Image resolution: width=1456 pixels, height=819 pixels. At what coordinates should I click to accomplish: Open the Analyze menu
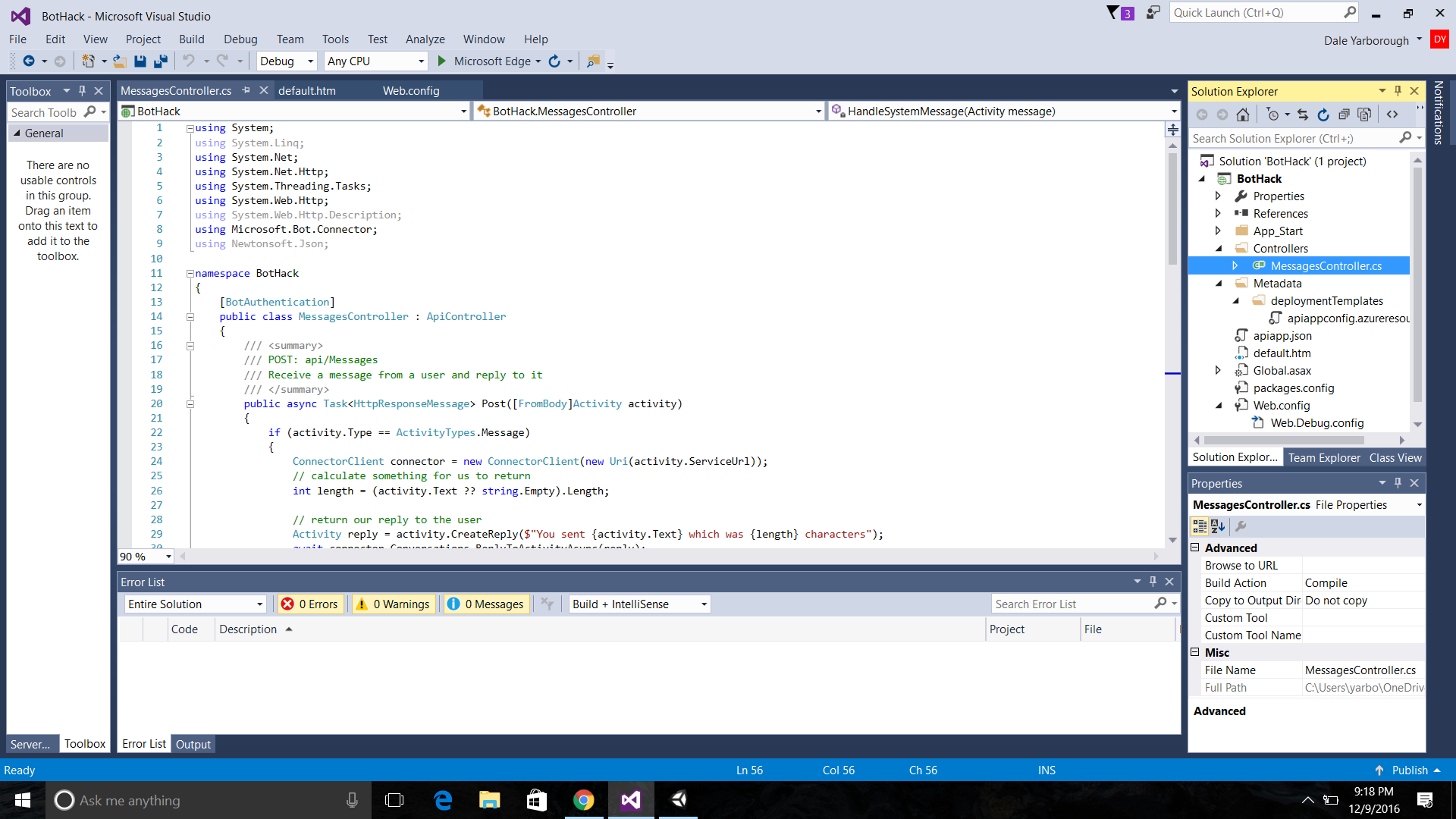click(x=425, y=39)
